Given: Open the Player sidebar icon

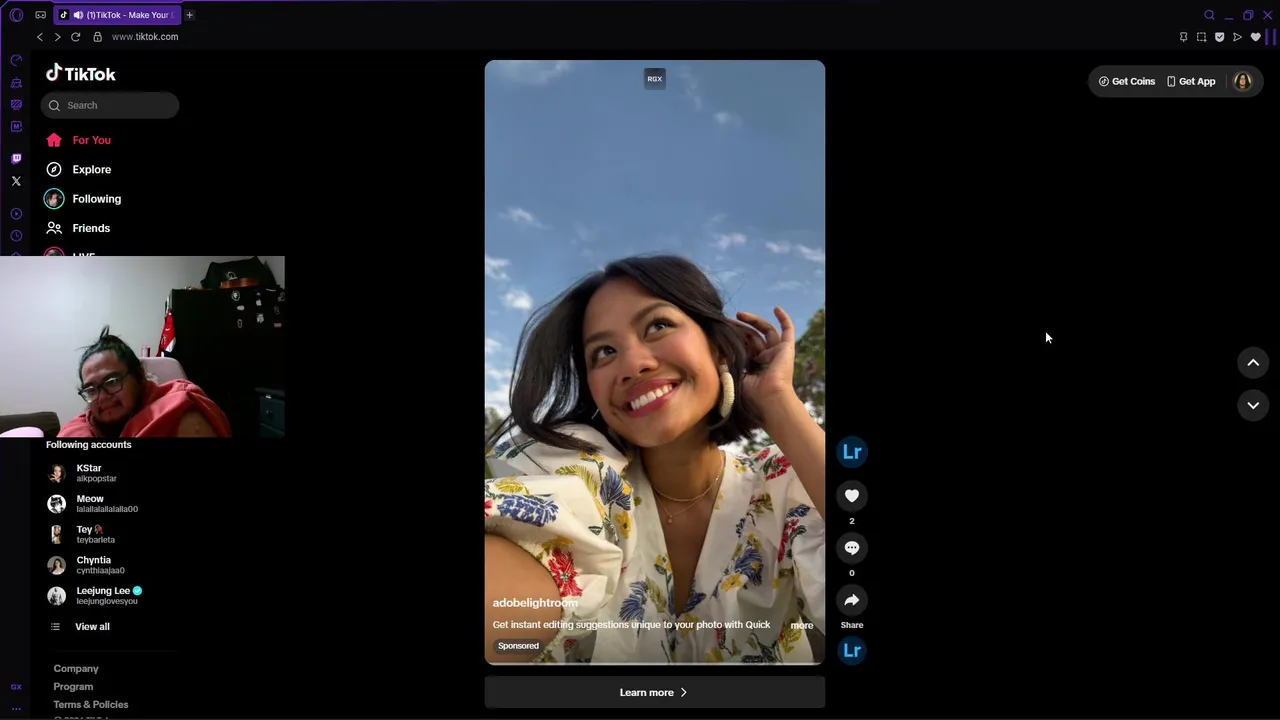Looking at the screenshot, I should [x=16, y=214].
